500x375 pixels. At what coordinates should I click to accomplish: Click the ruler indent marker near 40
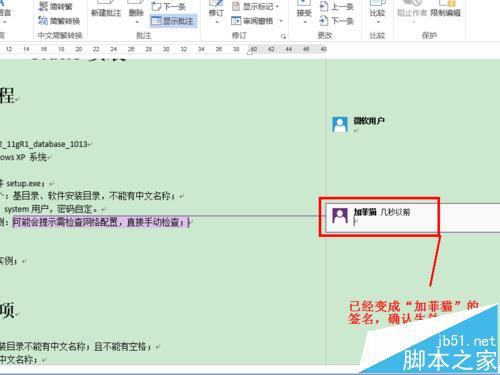tap(250, 52)
